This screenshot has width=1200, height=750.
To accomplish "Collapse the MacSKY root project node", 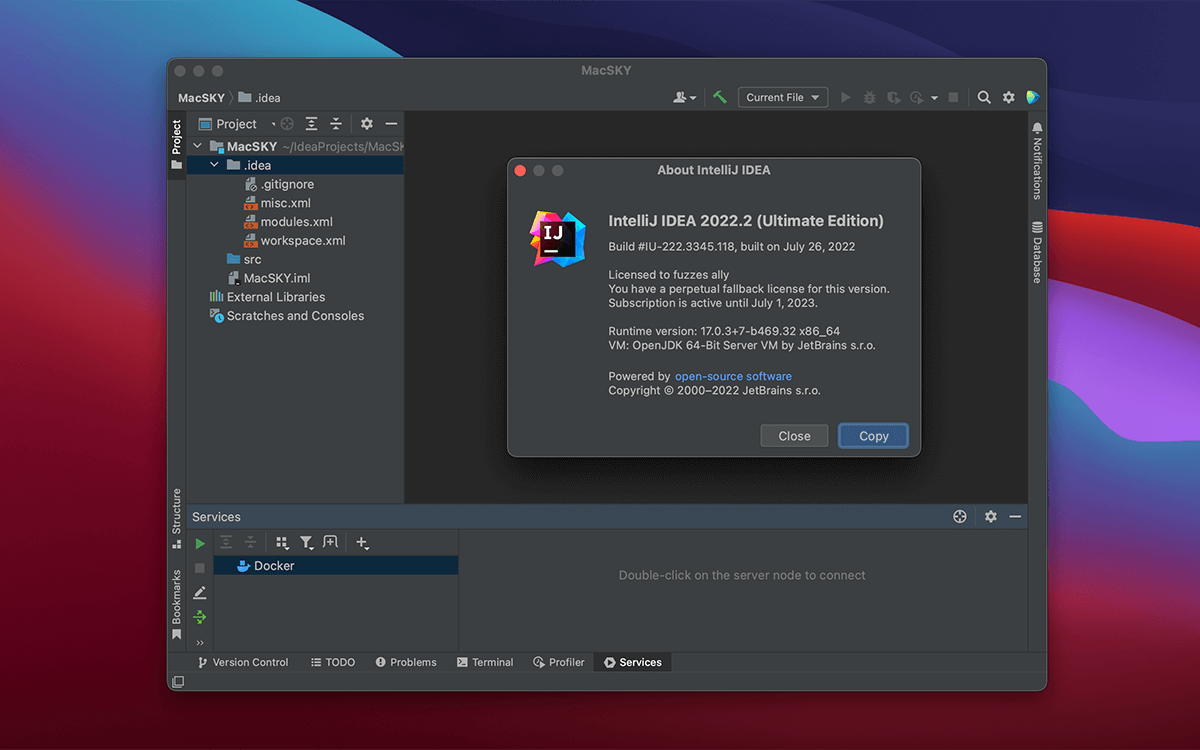I will click(197, 146).
